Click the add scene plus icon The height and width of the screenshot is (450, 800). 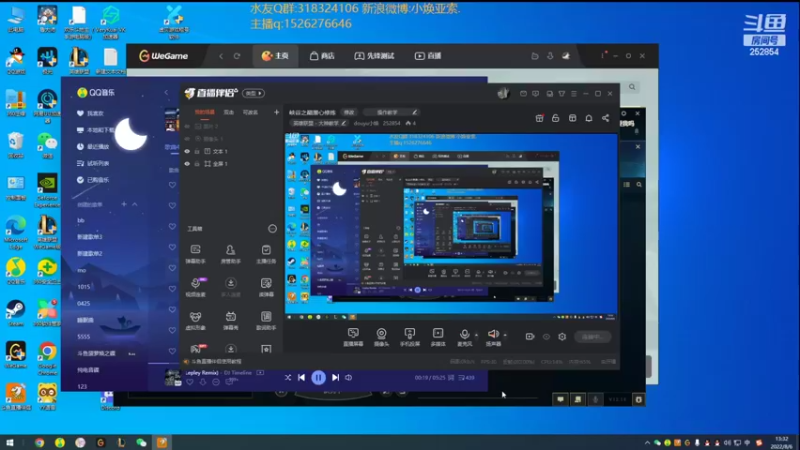tap(276, 112)
